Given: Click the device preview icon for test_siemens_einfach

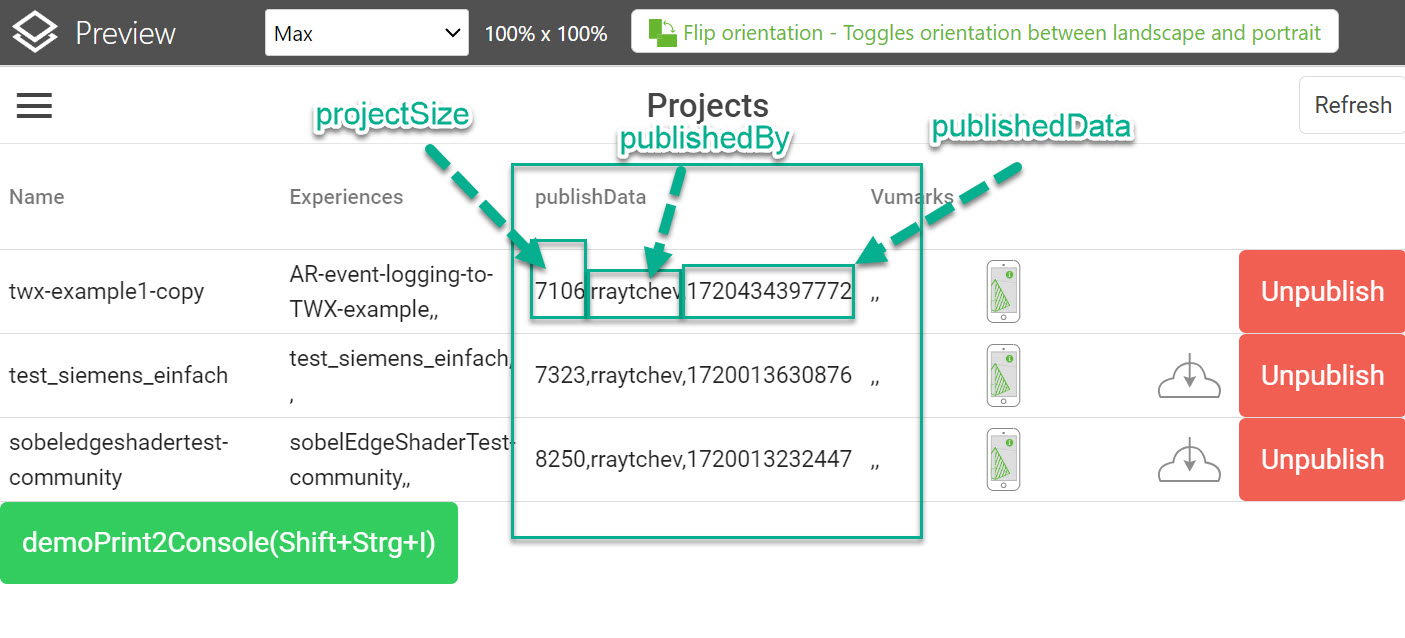Looking at the screenshot, I should pos(1002,375).
